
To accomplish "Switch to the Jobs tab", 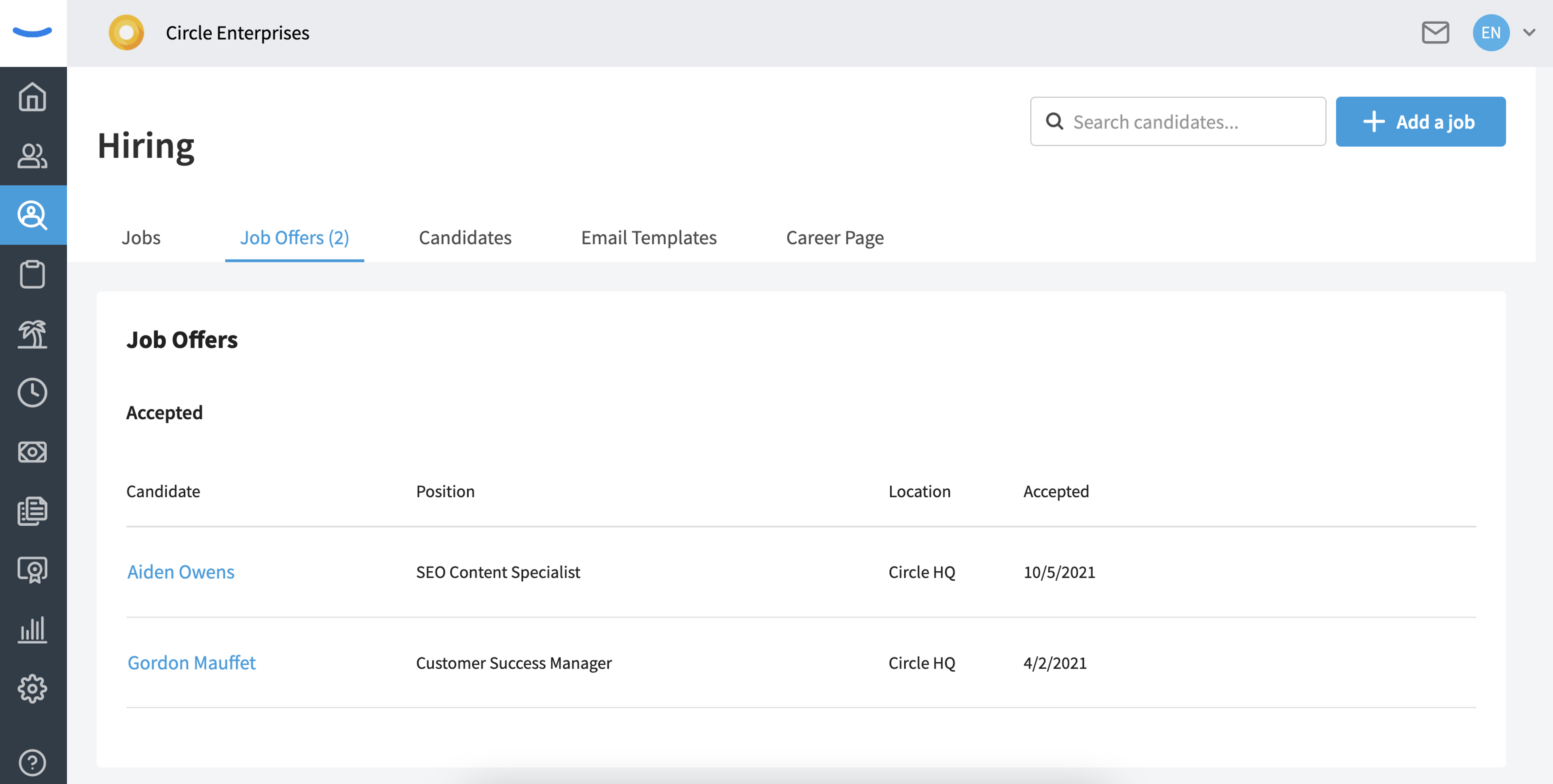I will point(141,237).
